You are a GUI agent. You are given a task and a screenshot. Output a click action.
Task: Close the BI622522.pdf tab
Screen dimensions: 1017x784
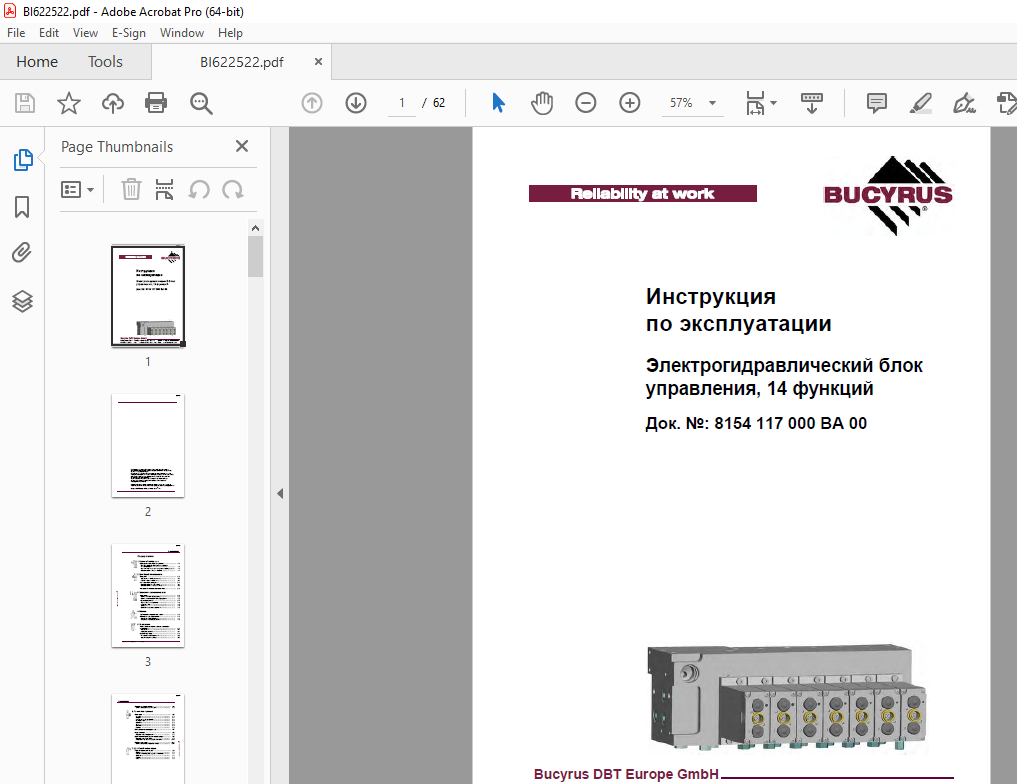(318, 62)
